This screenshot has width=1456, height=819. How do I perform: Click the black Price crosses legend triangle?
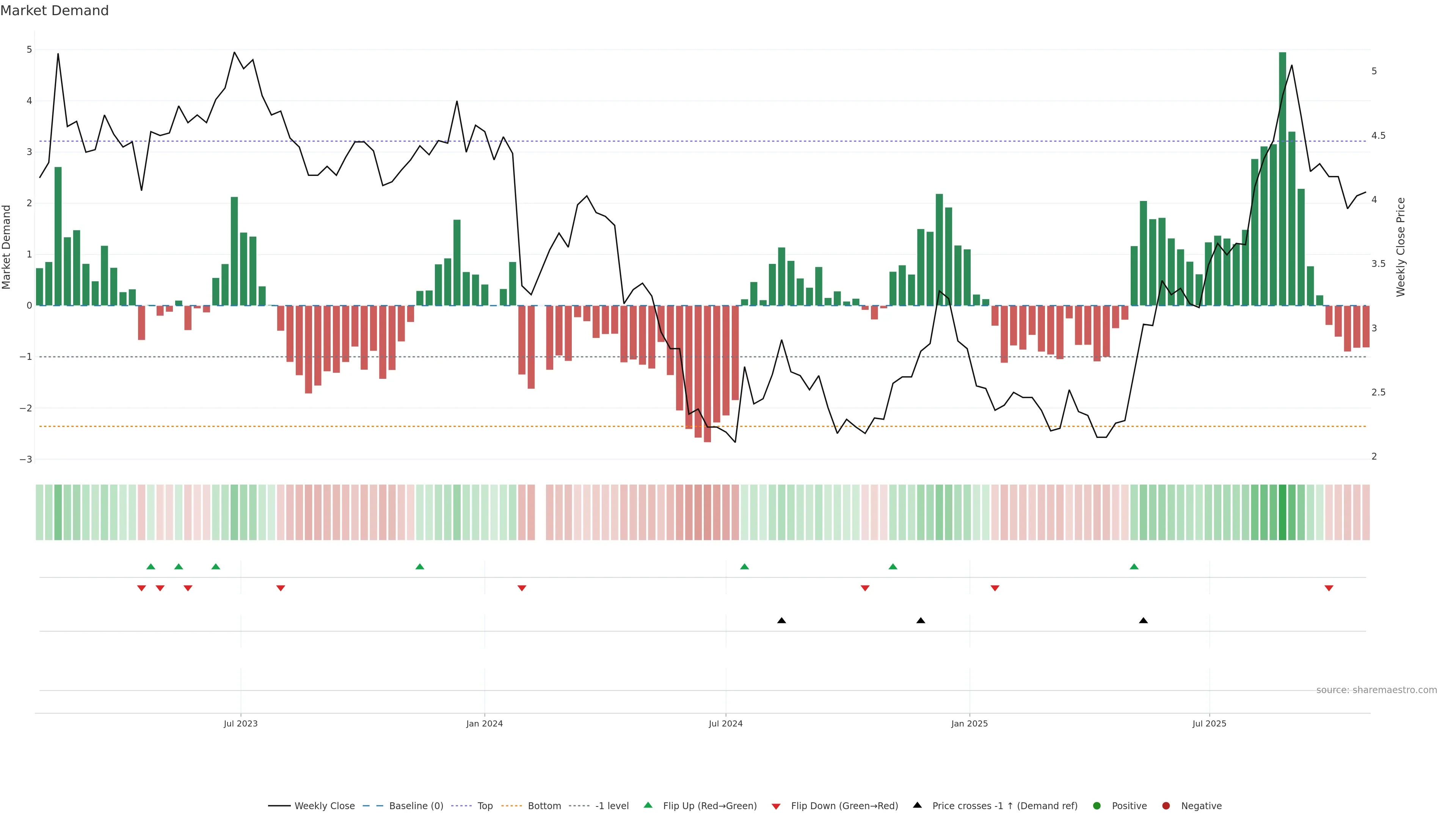(x=917, y=805)
